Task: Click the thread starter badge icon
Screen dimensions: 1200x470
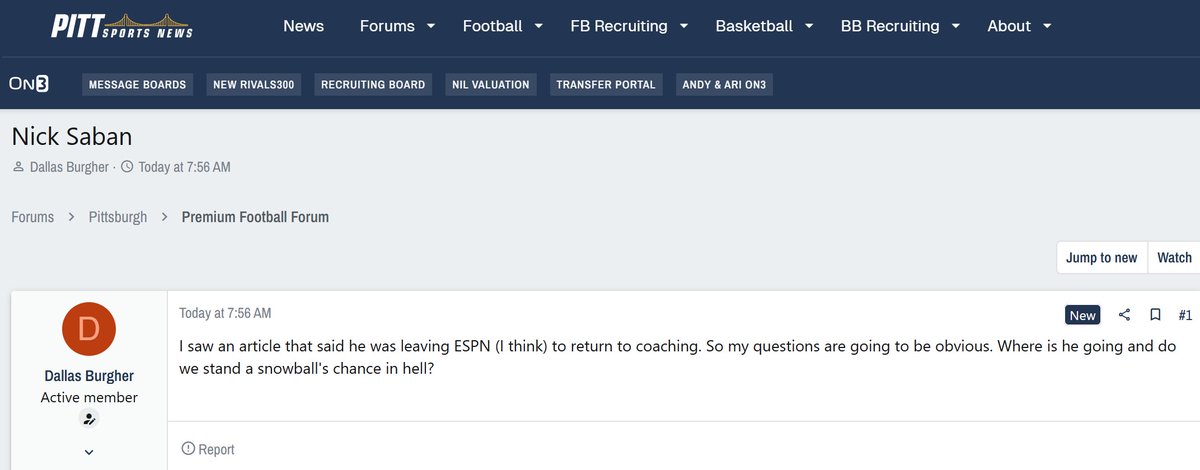Action: point(89,420)
